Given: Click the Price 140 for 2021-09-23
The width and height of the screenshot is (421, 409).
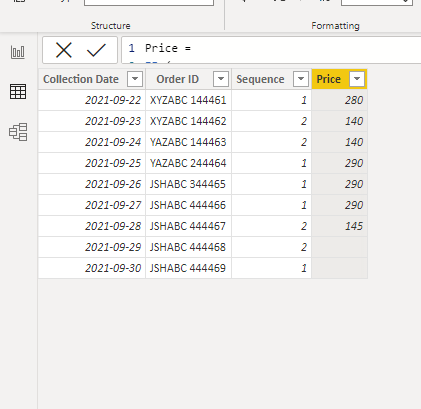Looking at the screenshot, I should click(x=339, y=121).
